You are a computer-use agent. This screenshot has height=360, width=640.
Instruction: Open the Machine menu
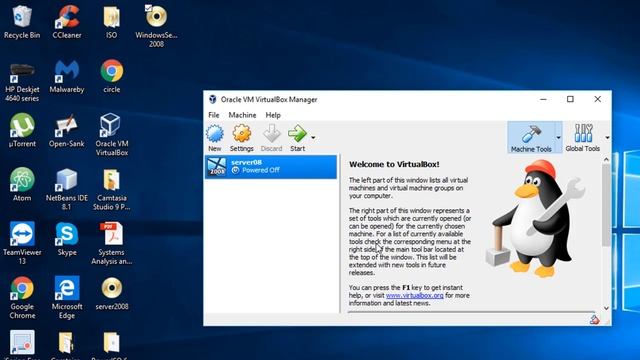tap(242, 115)
